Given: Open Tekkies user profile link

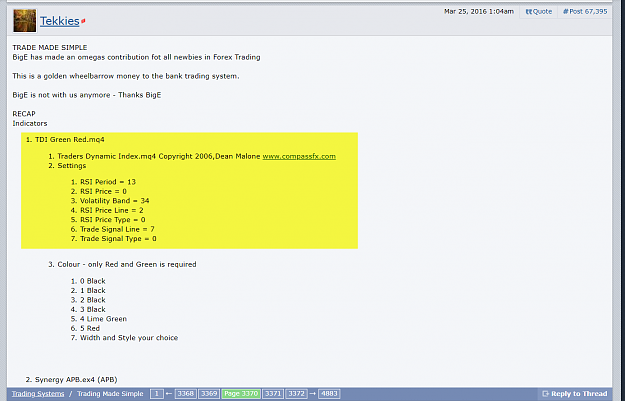Looking at the screenshot, I should tap(59, 21).
